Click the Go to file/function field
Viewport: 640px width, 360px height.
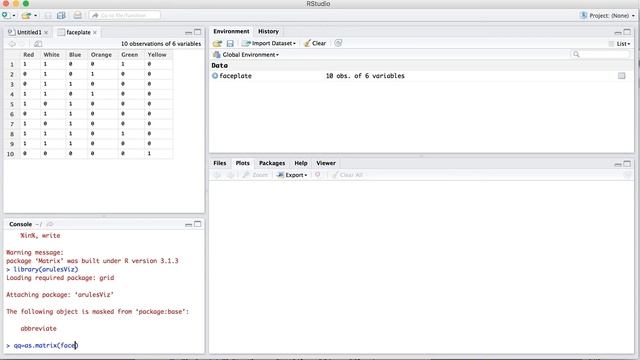coord(125,16)
